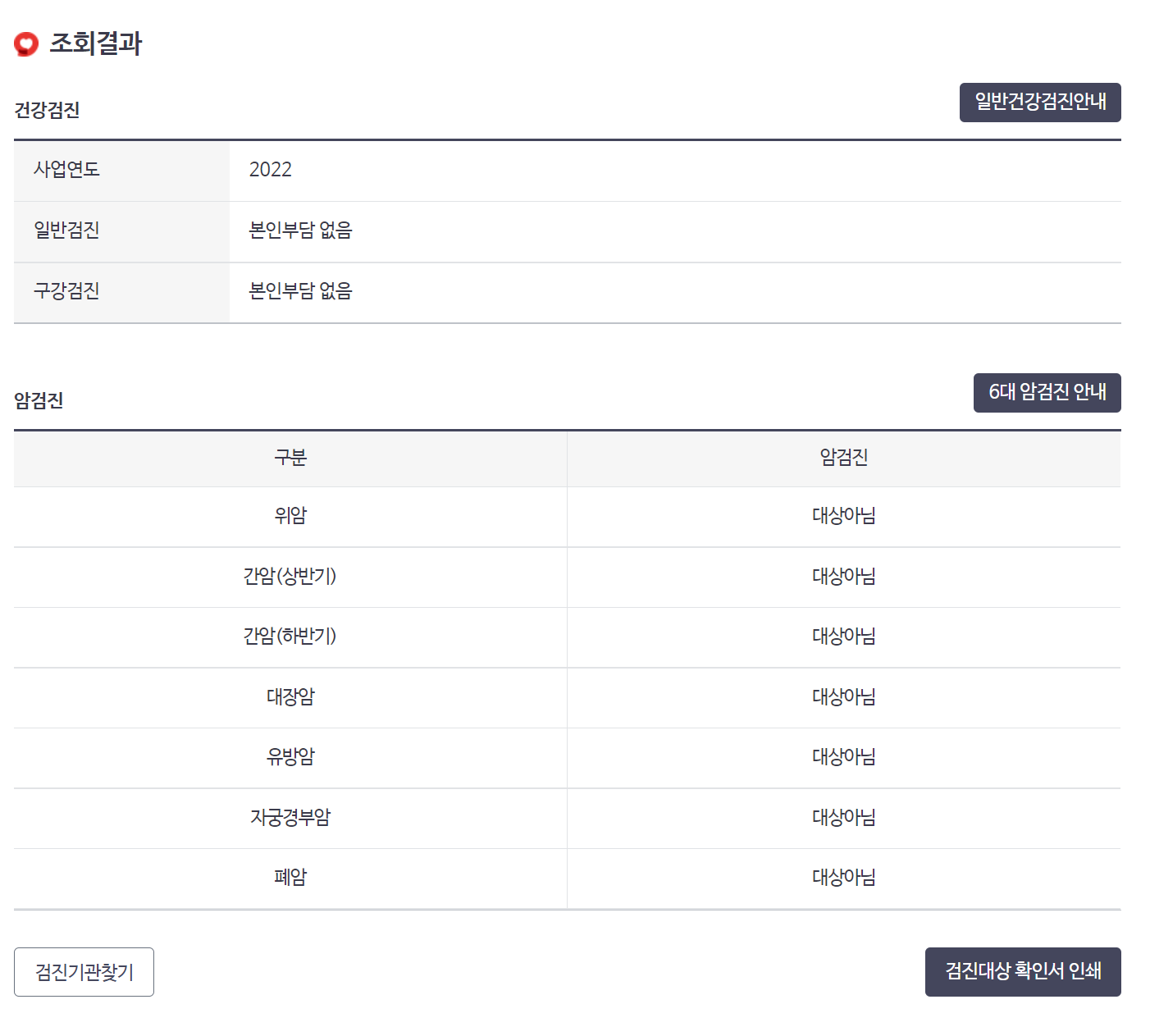Select the 폐암 row label

click(290, 877)
